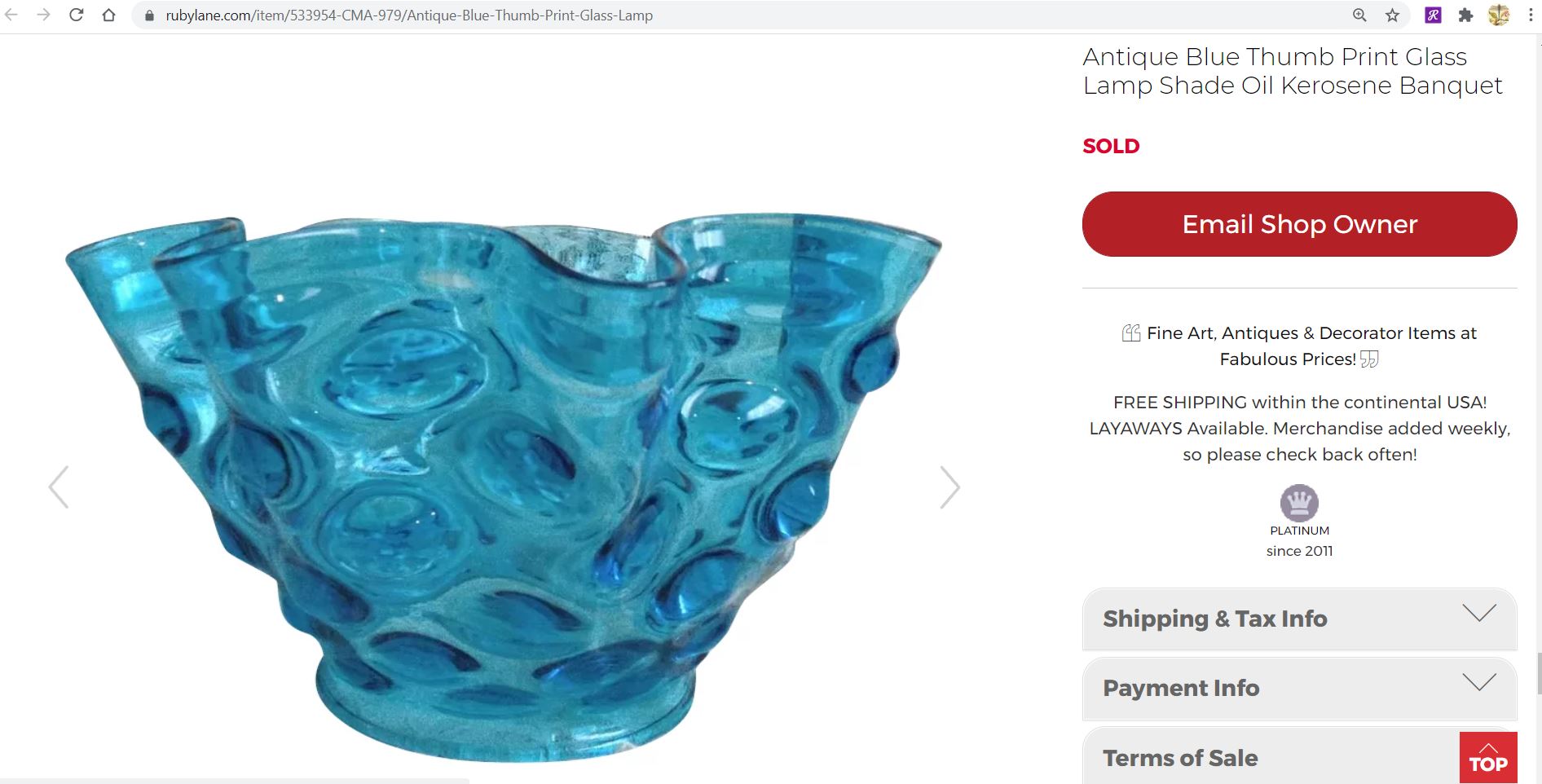Screen dimensions: 1542x784
Task: Open the browser profile avatar
Action: (x=1498, y=15)
